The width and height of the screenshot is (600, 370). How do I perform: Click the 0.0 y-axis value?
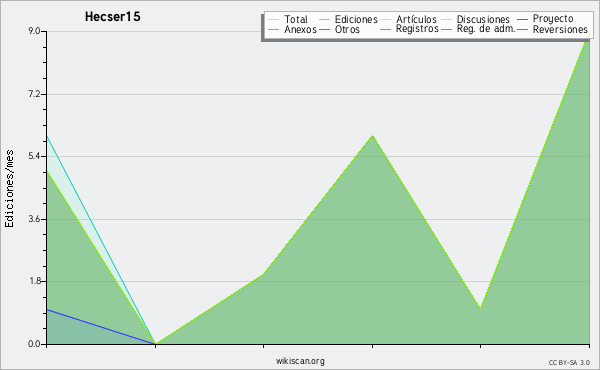34,344
